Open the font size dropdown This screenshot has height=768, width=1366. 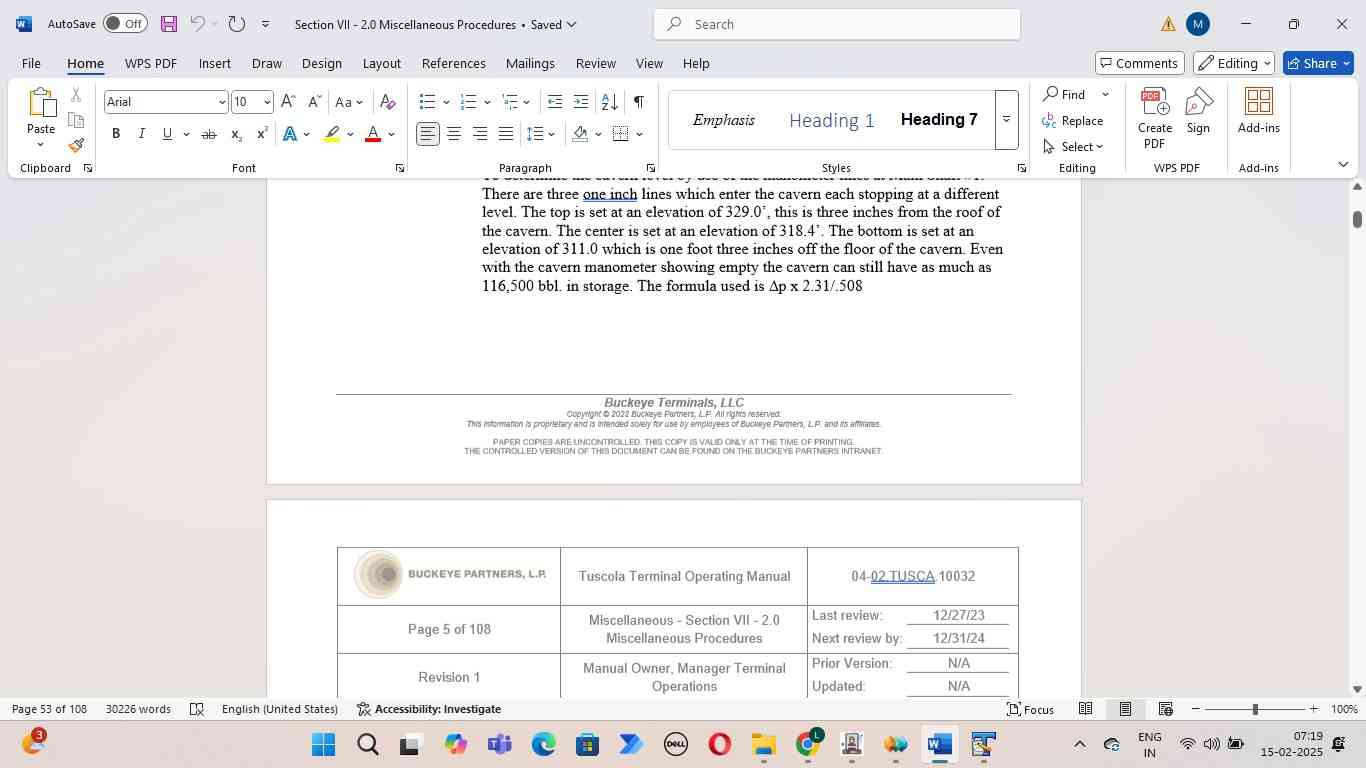[267, 102]
